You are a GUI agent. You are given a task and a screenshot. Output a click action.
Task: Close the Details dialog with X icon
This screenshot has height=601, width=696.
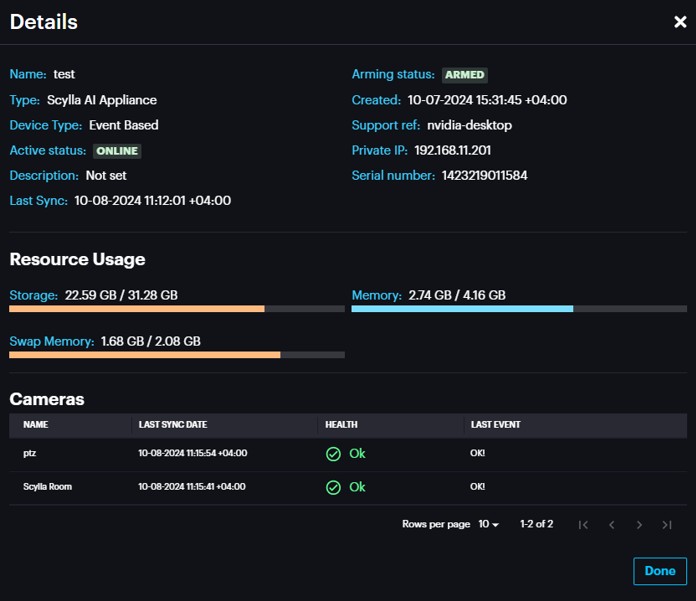tap(680, 22)
